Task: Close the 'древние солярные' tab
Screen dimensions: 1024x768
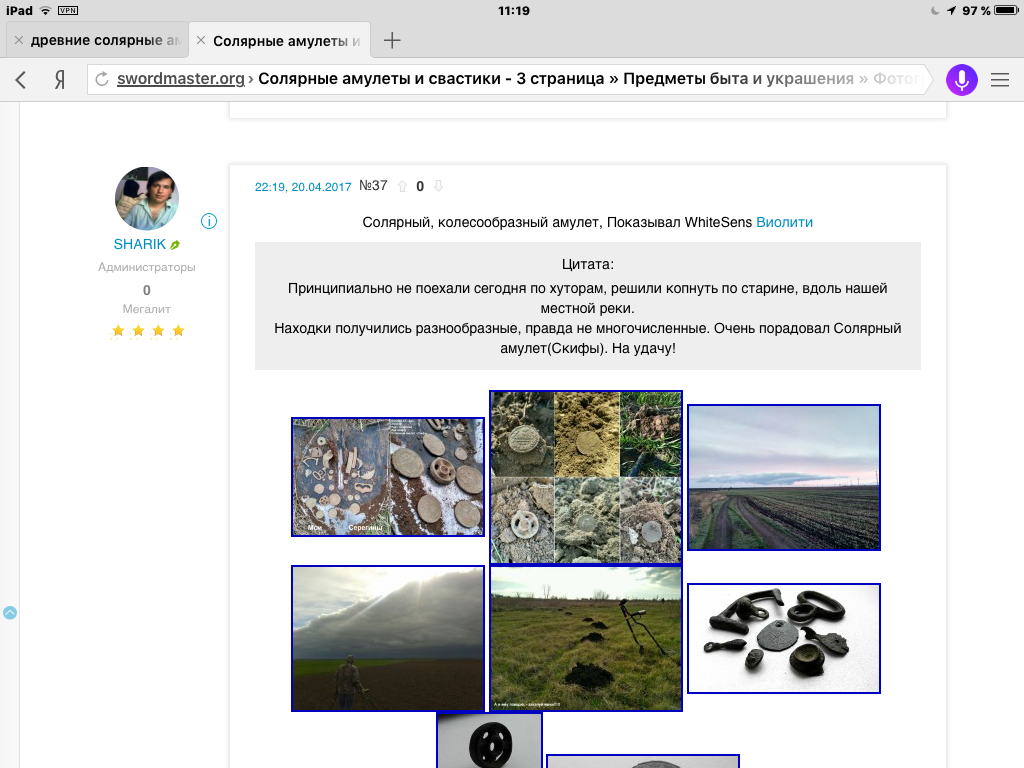Action: [18, 40]
